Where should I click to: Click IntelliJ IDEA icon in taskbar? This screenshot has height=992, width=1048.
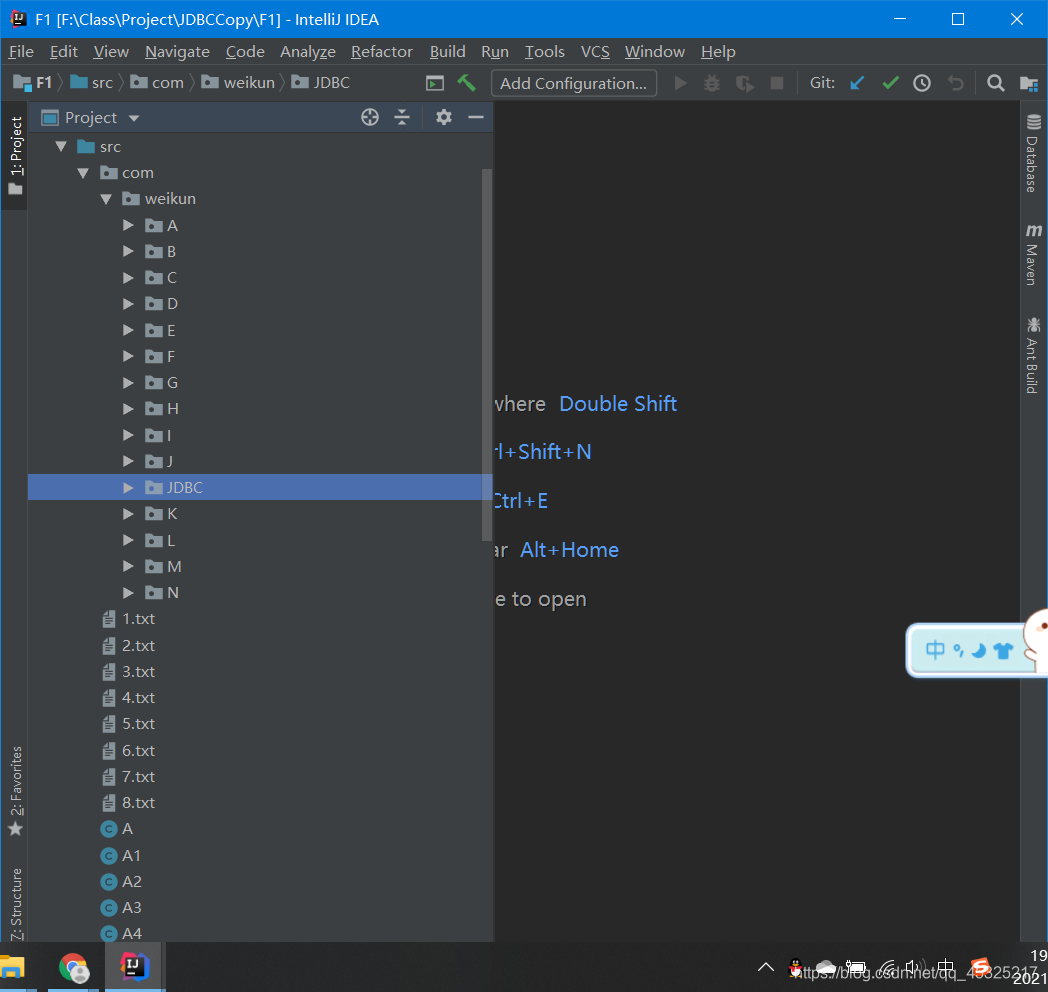click(134, 967)
